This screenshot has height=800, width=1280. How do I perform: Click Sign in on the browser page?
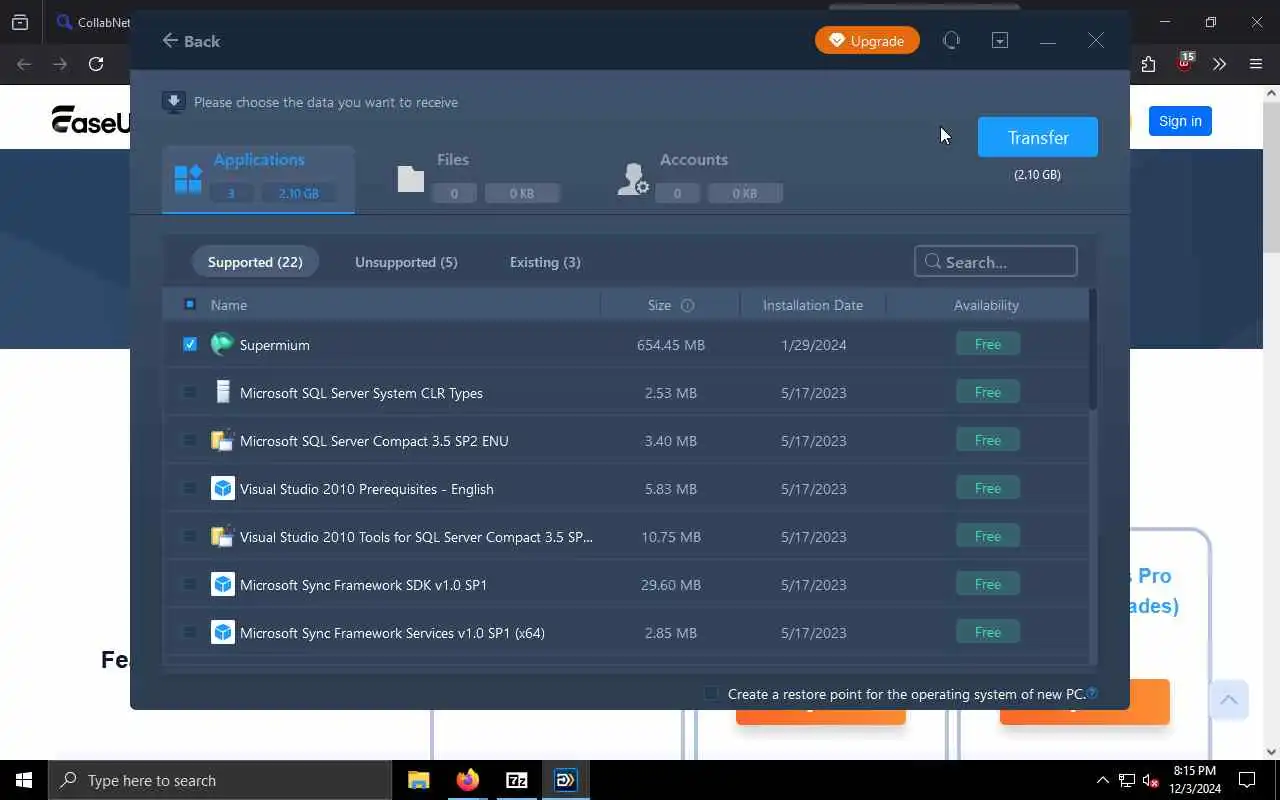(x=1180, y=121)
